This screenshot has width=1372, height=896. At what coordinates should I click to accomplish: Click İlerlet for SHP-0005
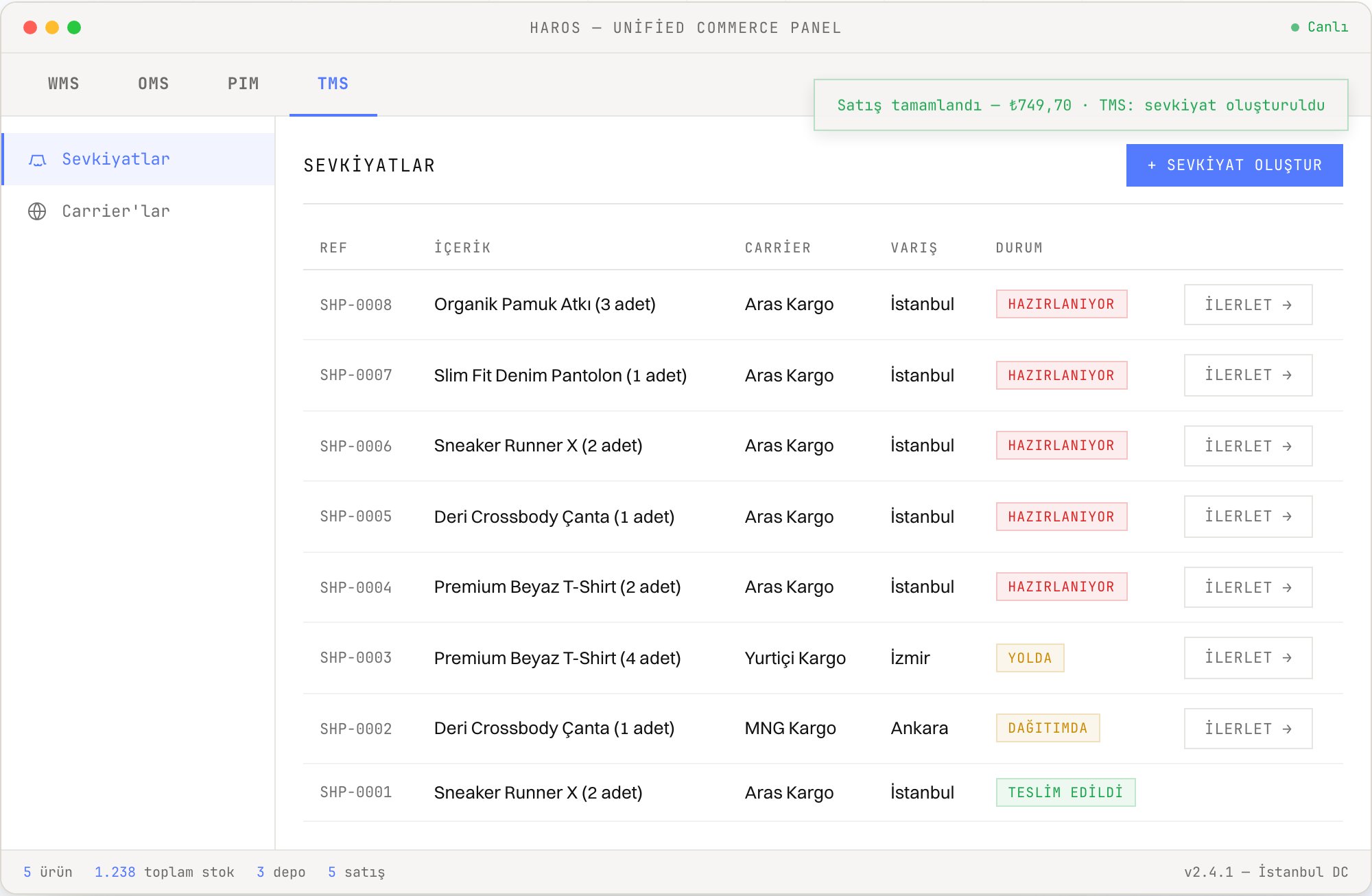tap(1248, 517)
